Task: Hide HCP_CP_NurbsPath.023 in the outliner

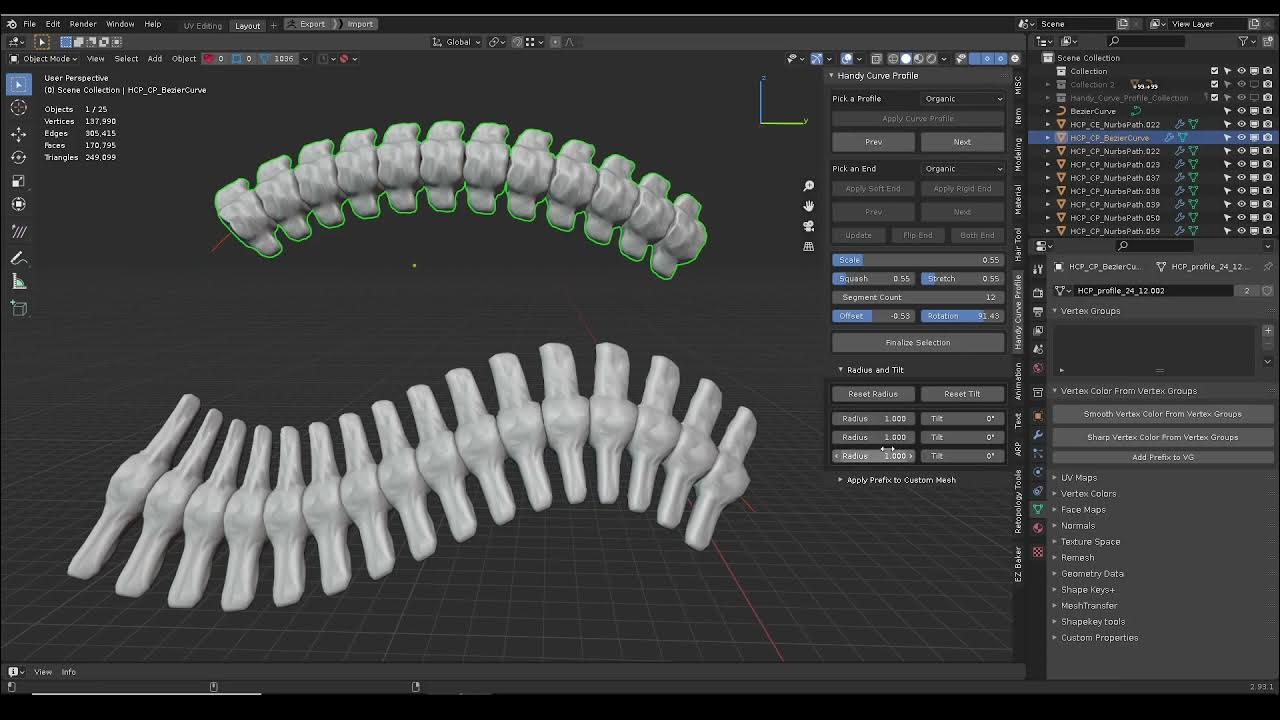Action: pyautogui.click(x=1242, y=163)
